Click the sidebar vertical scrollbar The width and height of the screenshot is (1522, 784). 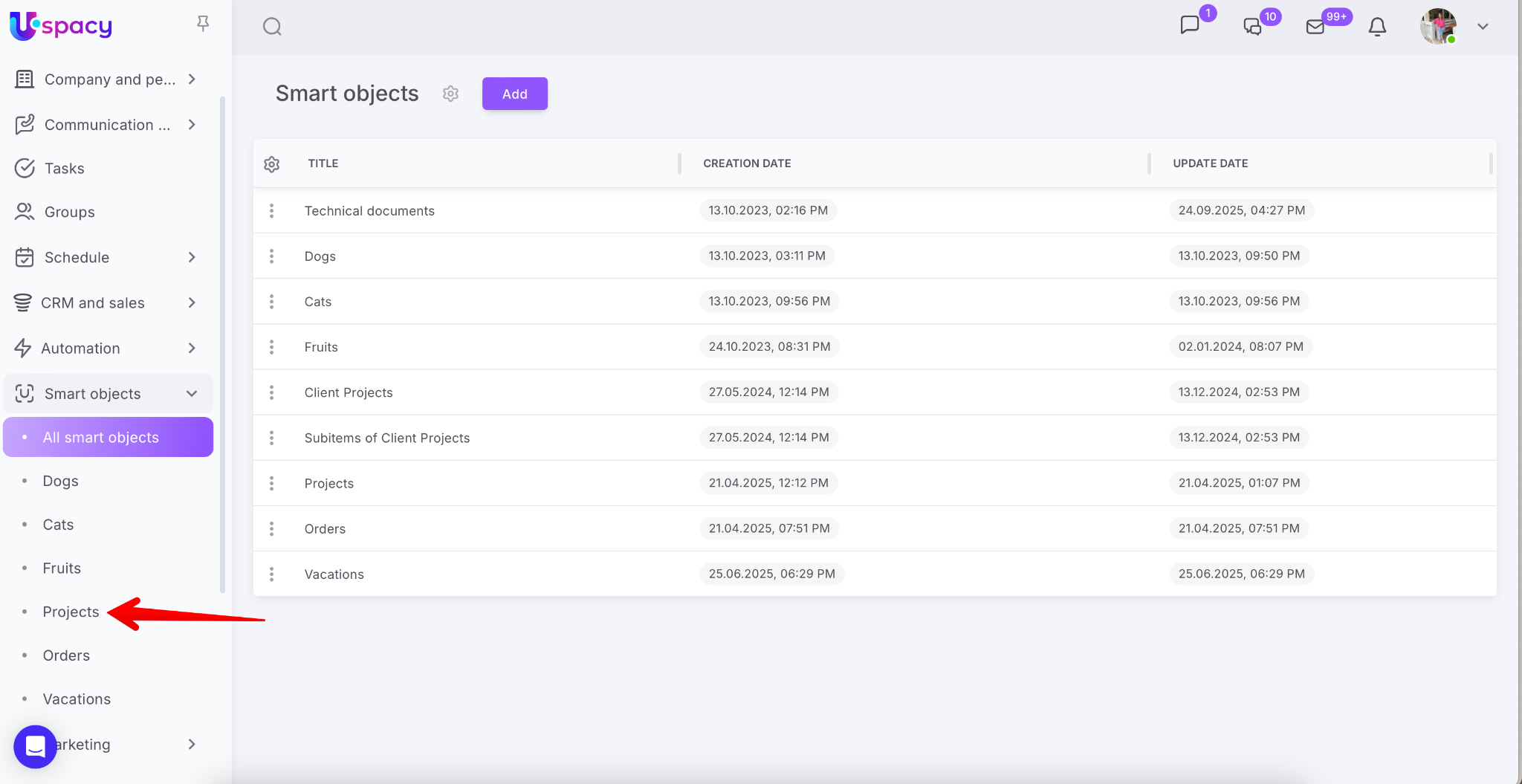222,342
